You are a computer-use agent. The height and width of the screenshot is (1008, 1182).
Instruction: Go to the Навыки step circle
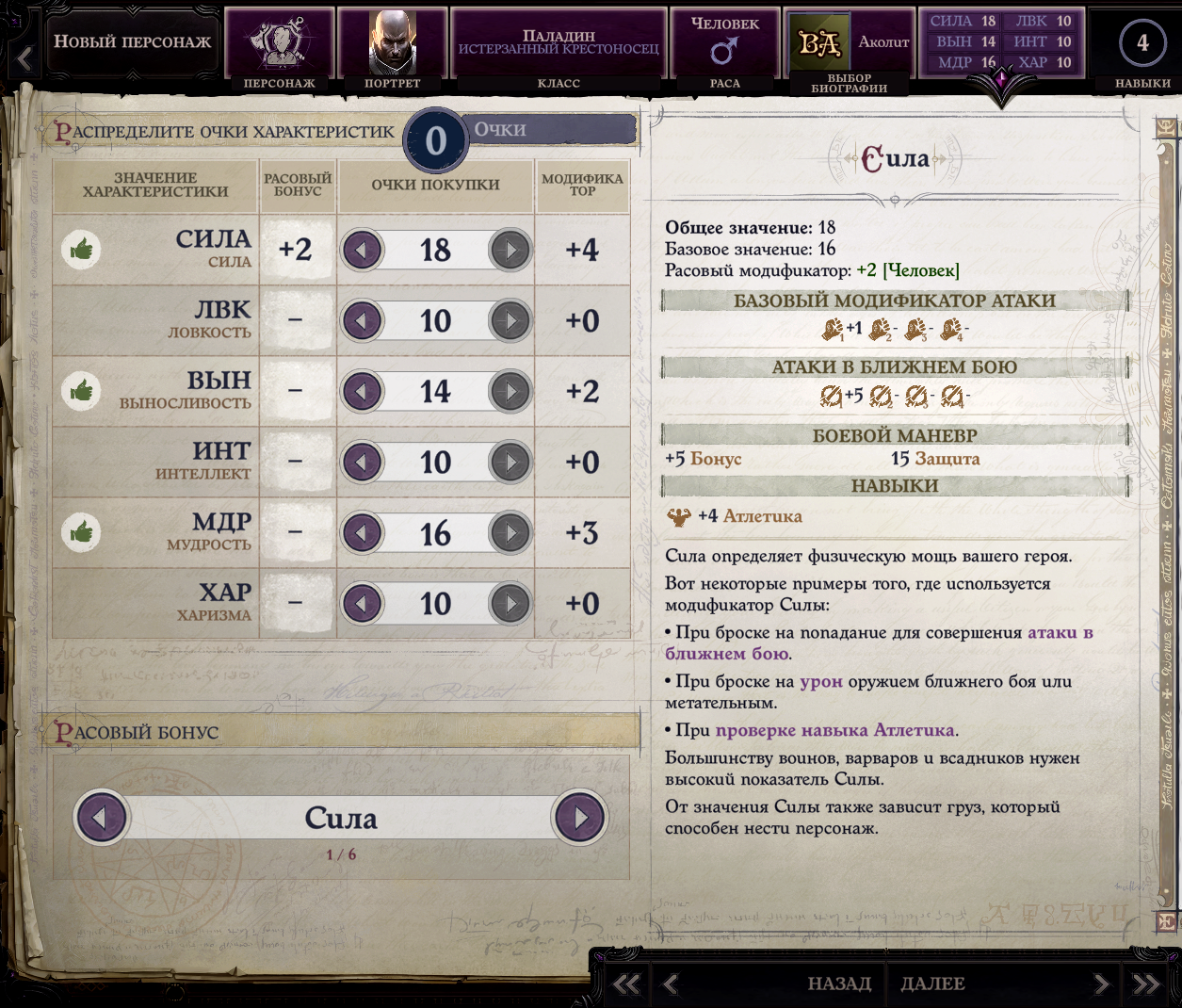tap(1142, 42)
